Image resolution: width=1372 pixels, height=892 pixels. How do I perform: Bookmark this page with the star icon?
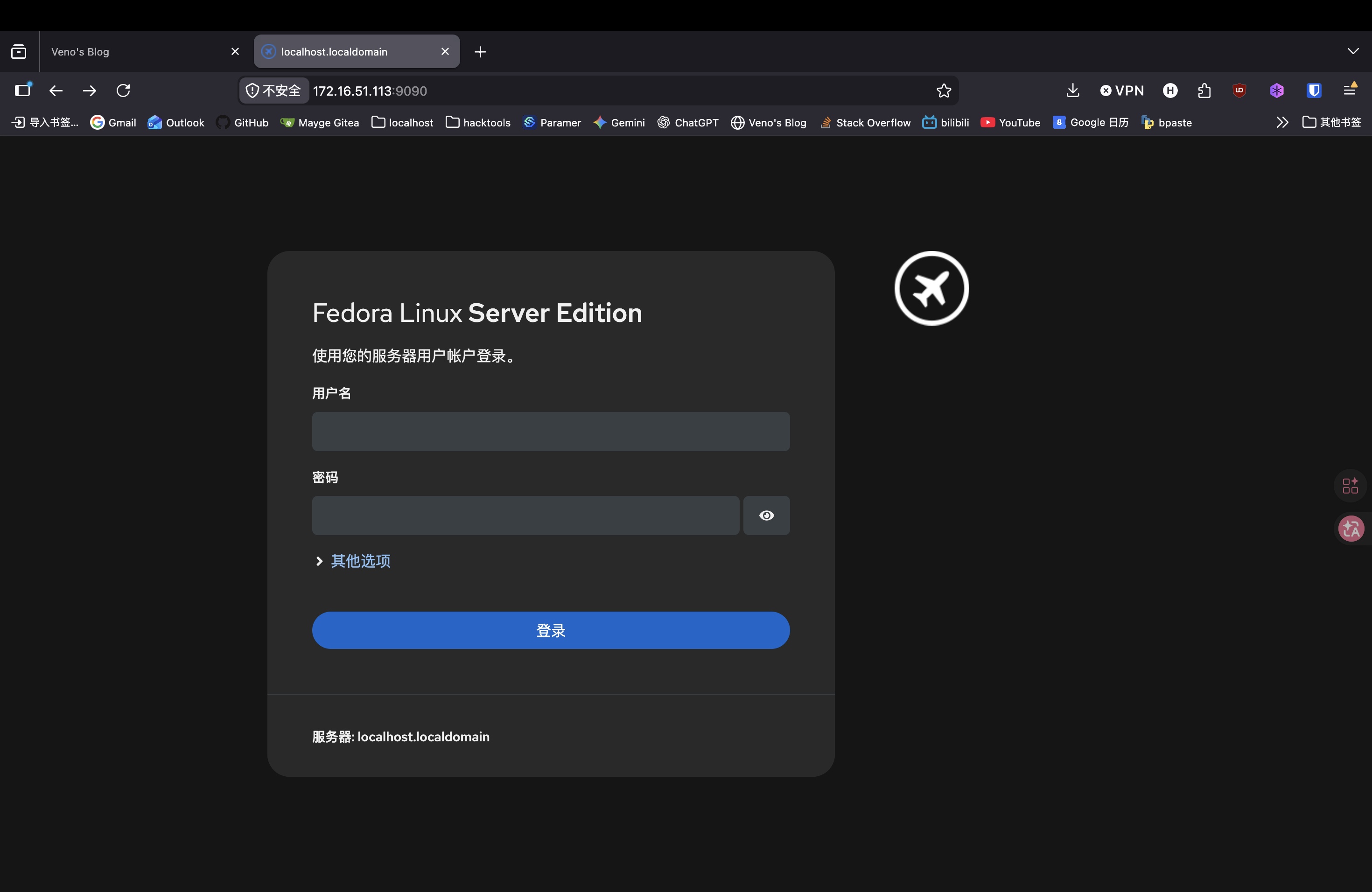944,91
